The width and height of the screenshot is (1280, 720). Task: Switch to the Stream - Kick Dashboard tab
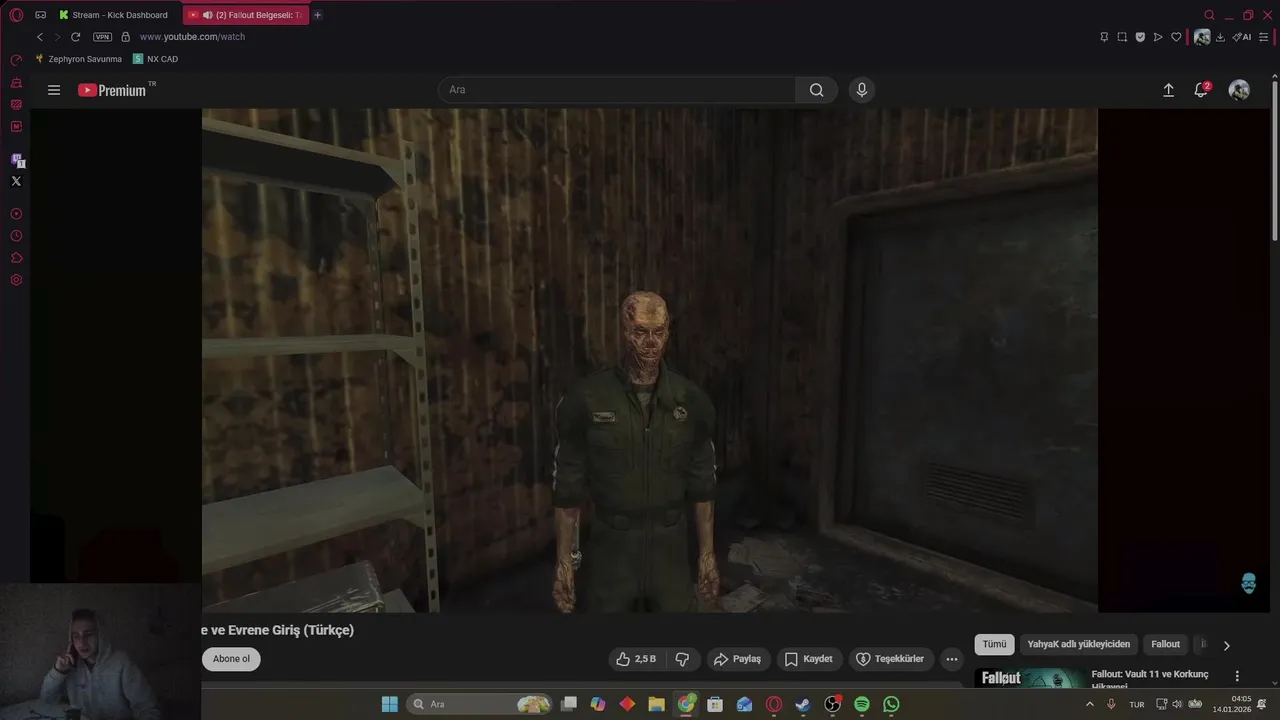[x=112, y=15]
